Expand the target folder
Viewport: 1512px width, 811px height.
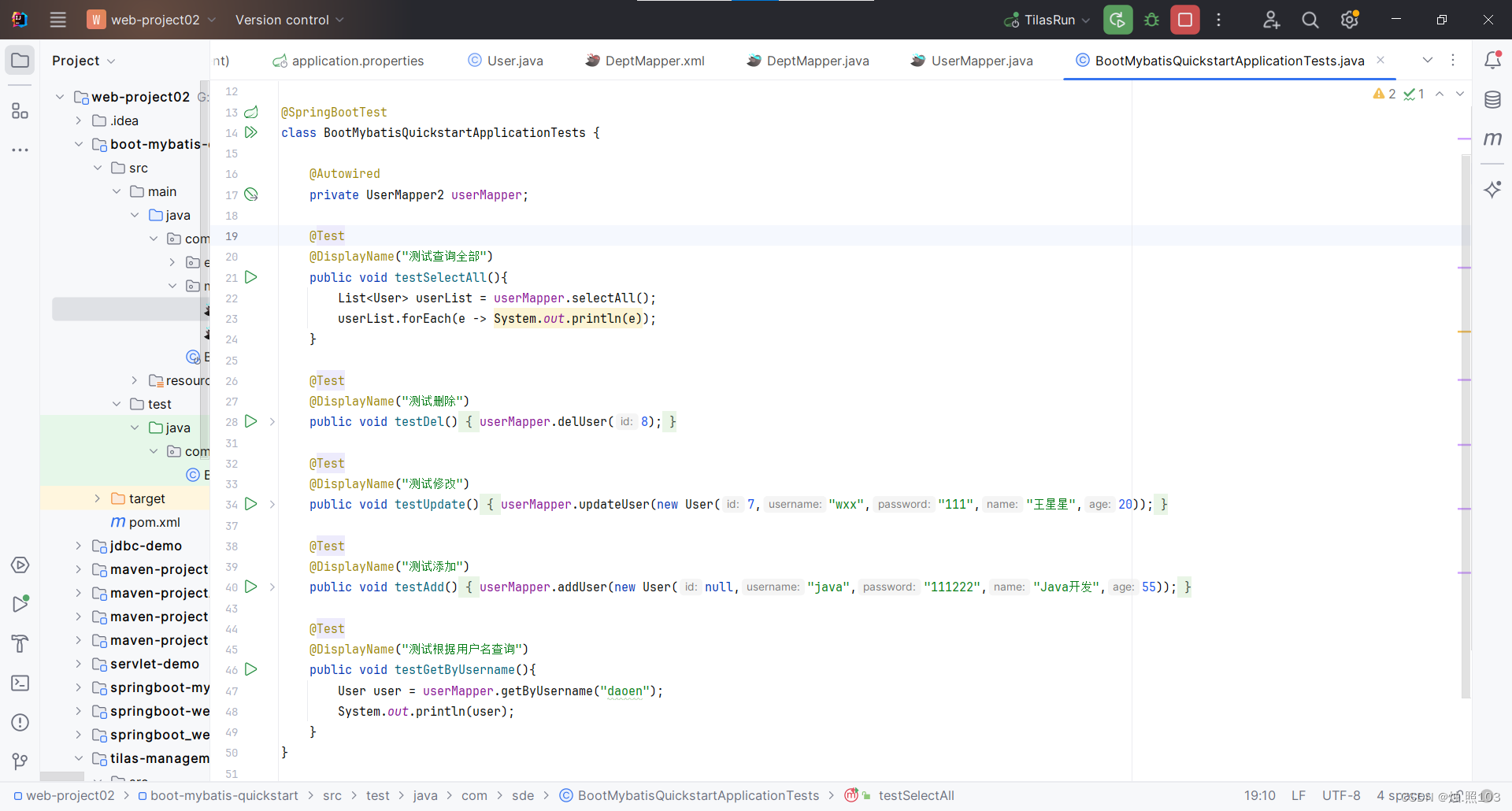(98, 498)
